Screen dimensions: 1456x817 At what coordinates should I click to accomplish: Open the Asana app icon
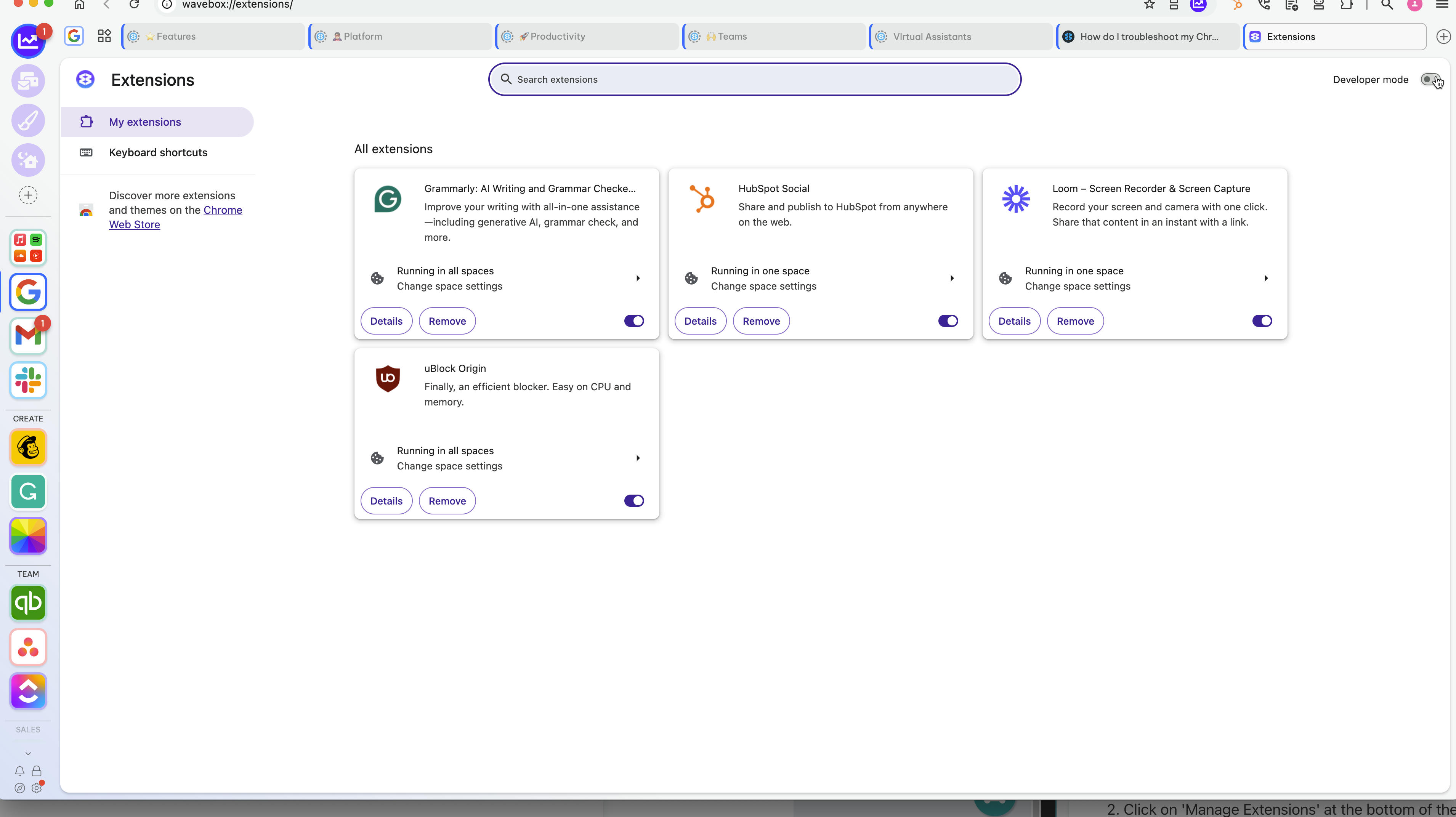[28, 647]
